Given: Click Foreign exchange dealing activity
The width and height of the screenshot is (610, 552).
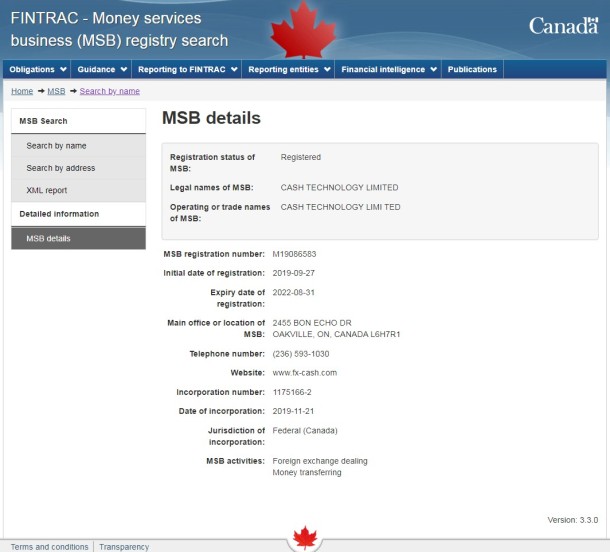Looking at the screenshot, I should 320,461.
